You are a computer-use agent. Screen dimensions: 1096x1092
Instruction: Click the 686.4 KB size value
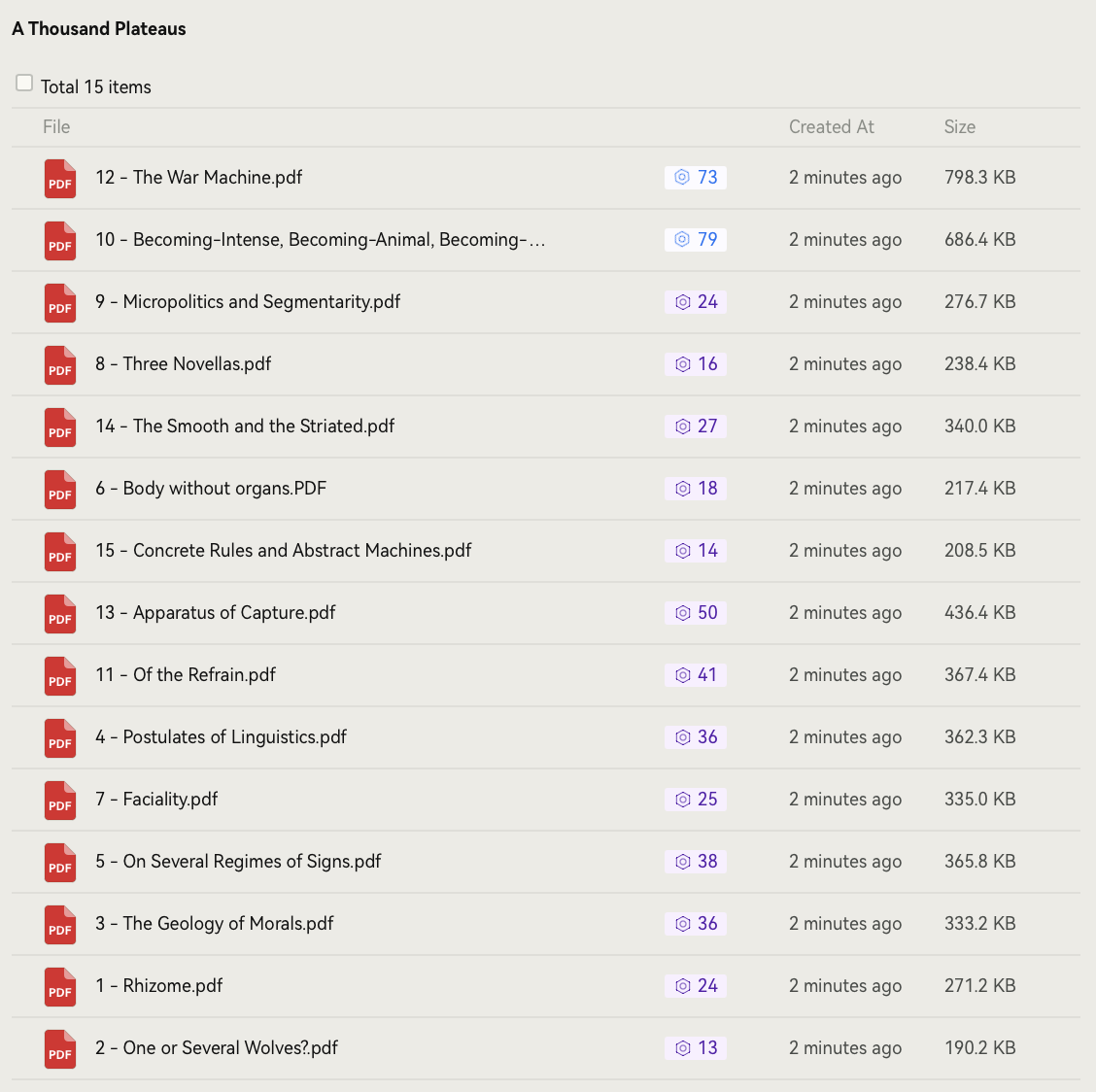[980, 240]
